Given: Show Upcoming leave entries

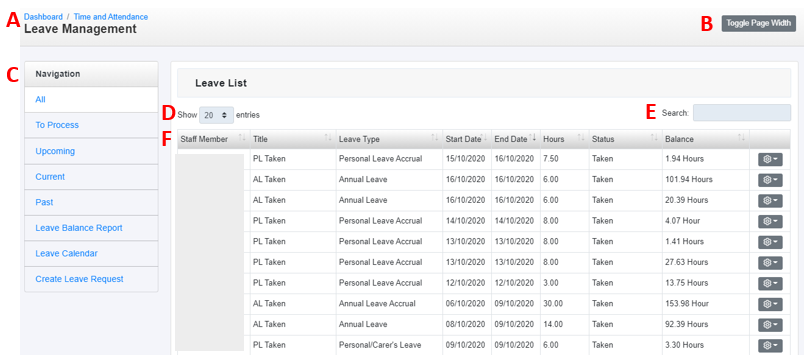Looking at the screenshot, I should 91,151.
